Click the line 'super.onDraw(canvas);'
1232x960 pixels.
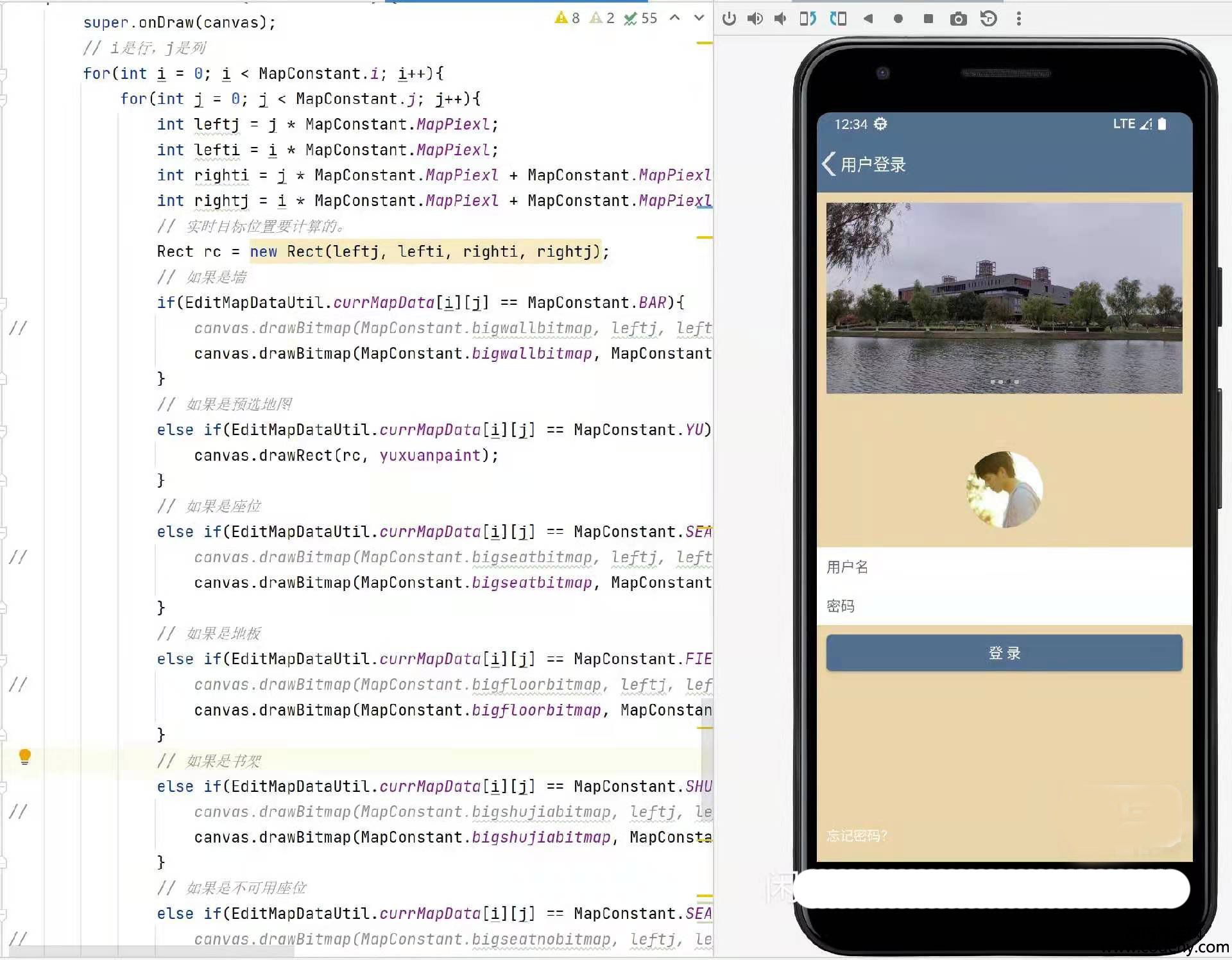(x=180, y=22)
